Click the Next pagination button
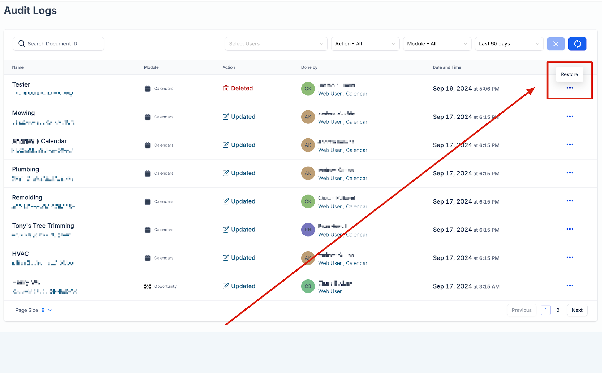The height and width of the screenshot is (373, 602). coord(577,310)
